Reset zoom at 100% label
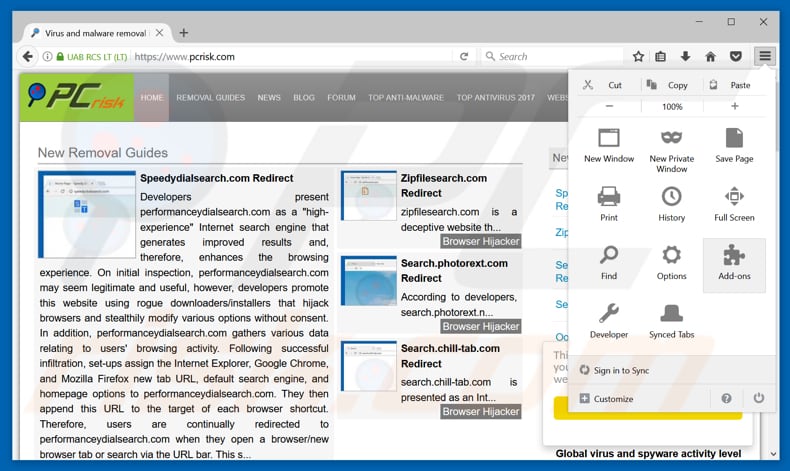 (x=672, y=106)
